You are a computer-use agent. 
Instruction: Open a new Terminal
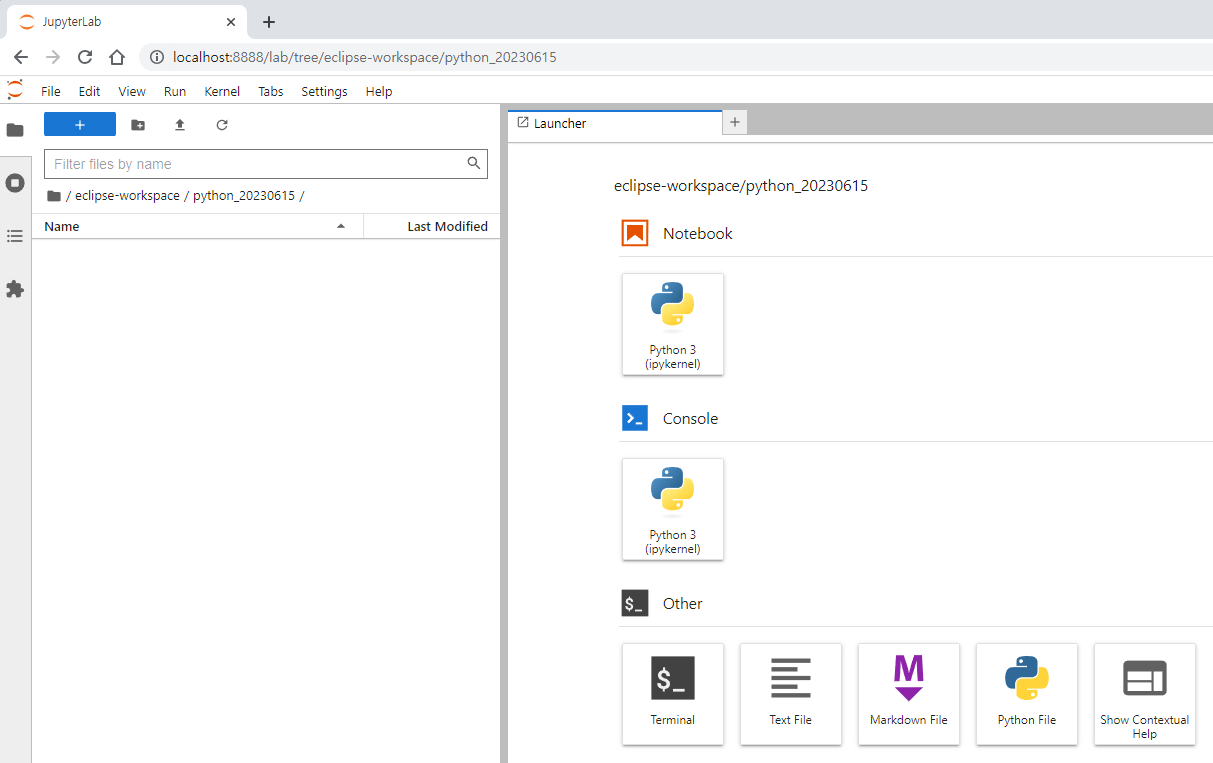coord(673,695)
